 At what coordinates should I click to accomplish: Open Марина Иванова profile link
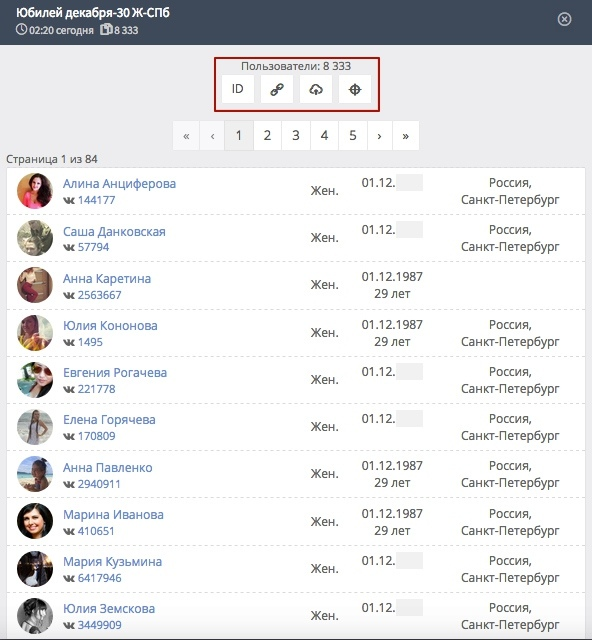click(x=113, y=515)
